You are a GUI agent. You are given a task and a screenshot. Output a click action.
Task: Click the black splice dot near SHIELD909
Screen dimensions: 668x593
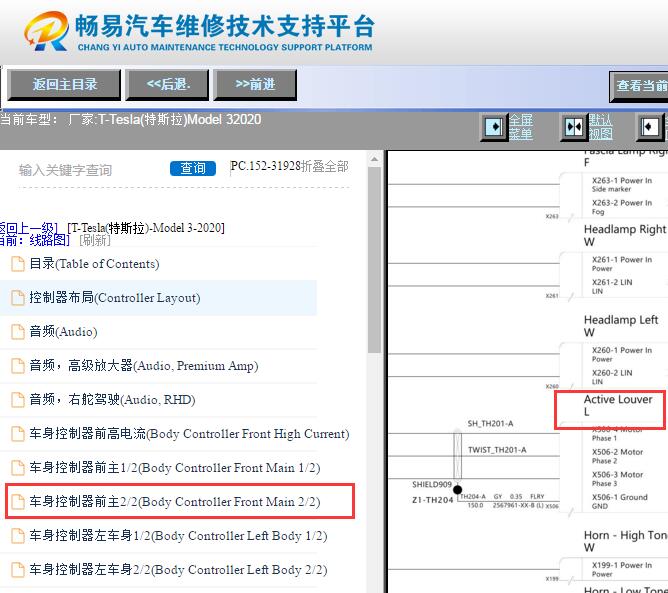(x=458, y=489)
